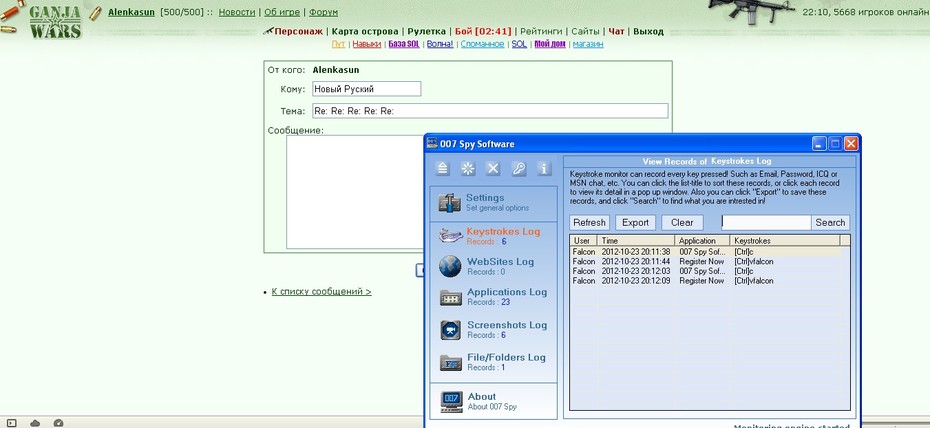
Task: Click the key icon in spy toolbar
Action: [519, 168]
